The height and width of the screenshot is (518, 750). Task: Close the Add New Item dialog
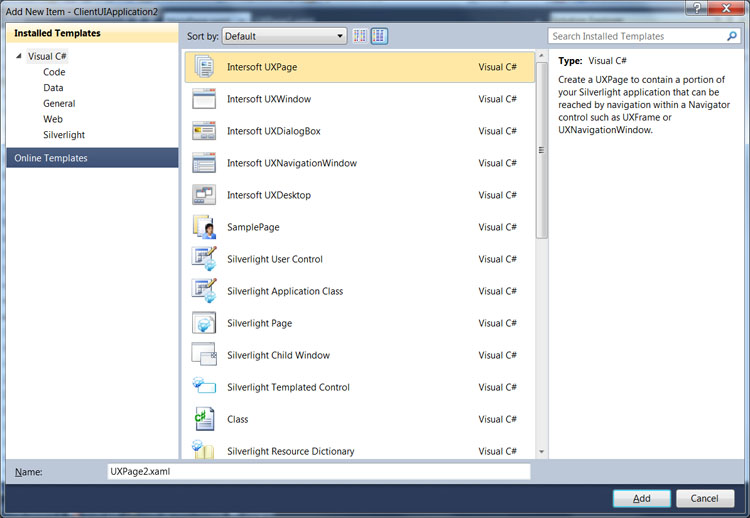pyautogui.click(x=726, y=8)
